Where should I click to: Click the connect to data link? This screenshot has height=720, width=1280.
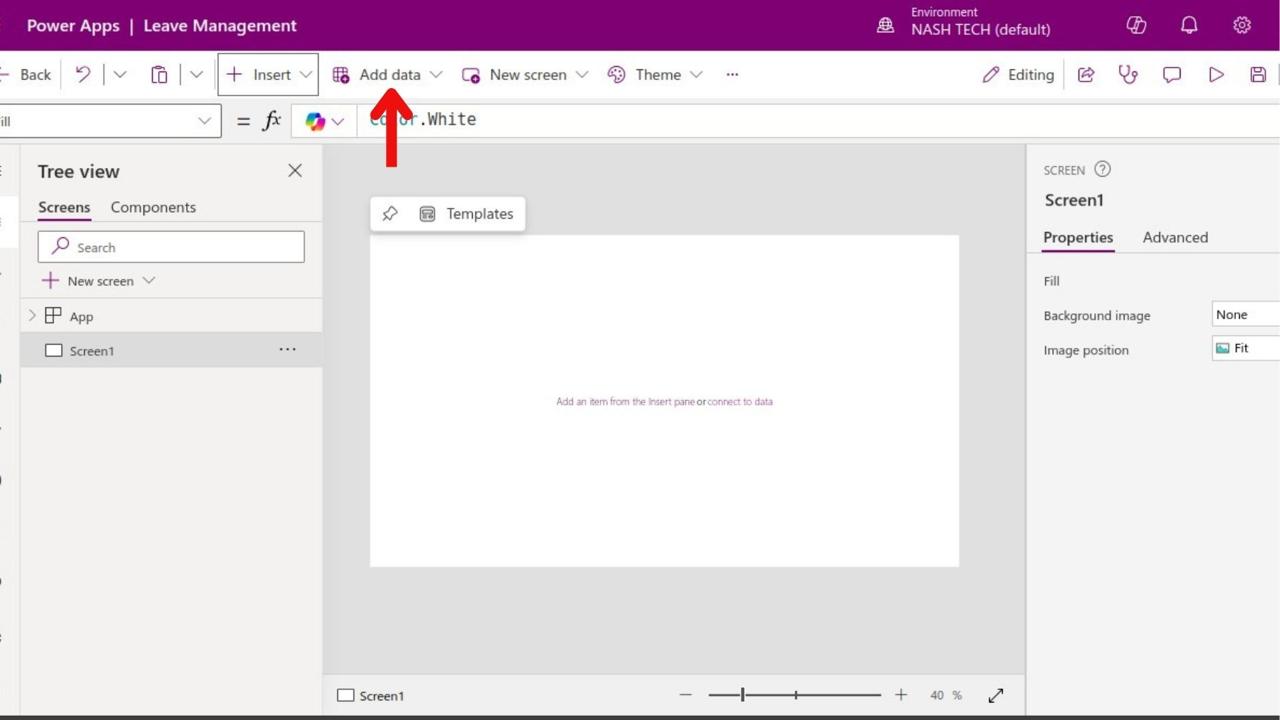coord(740,402)
